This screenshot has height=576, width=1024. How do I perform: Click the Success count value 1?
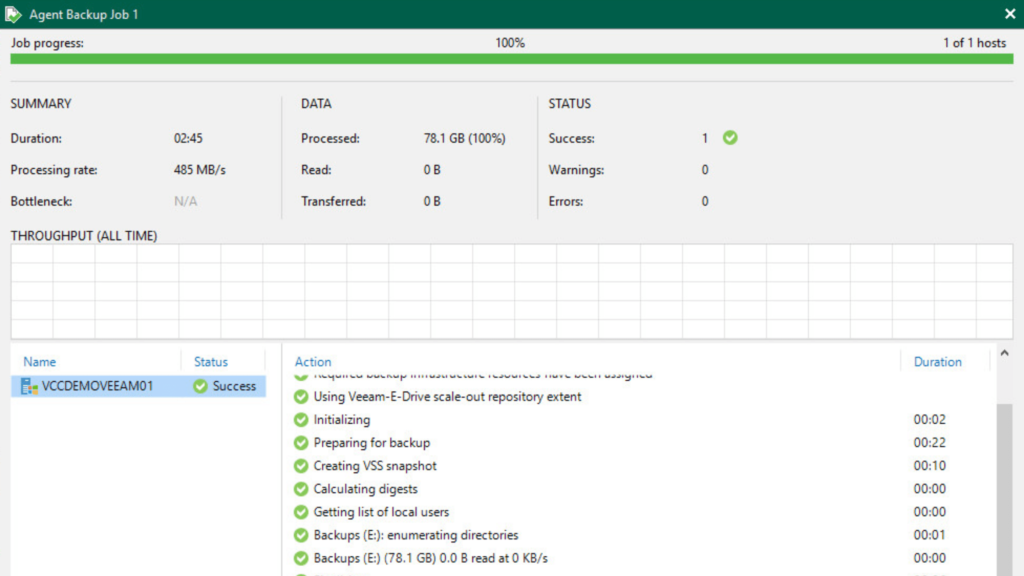705,138
